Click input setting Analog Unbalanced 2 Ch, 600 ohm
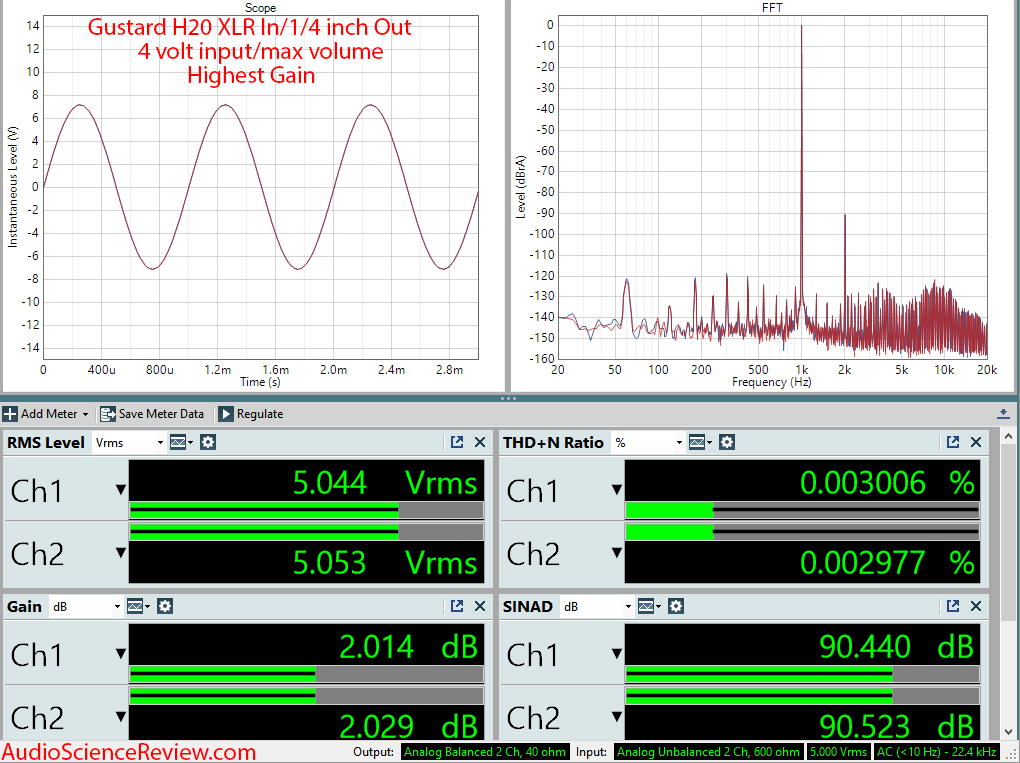 (x=708, y=752)
